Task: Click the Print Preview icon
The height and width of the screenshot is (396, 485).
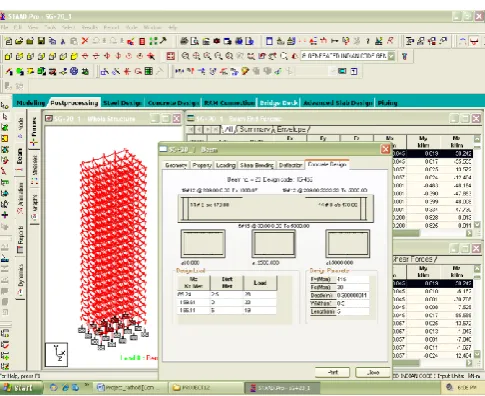Action: 195,41
